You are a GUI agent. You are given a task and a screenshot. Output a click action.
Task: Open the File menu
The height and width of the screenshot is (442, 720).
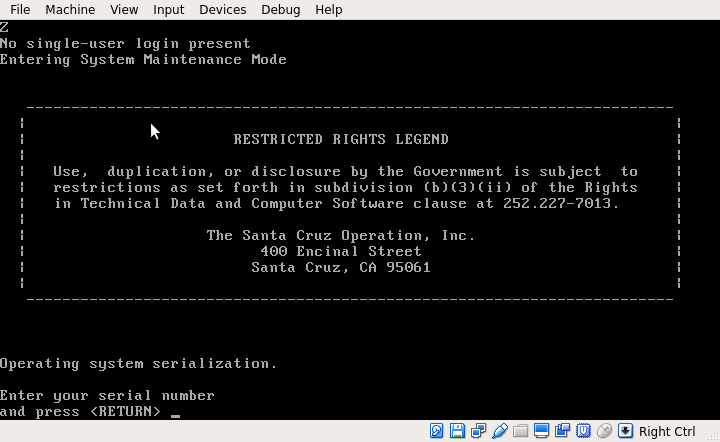point(20,9)
